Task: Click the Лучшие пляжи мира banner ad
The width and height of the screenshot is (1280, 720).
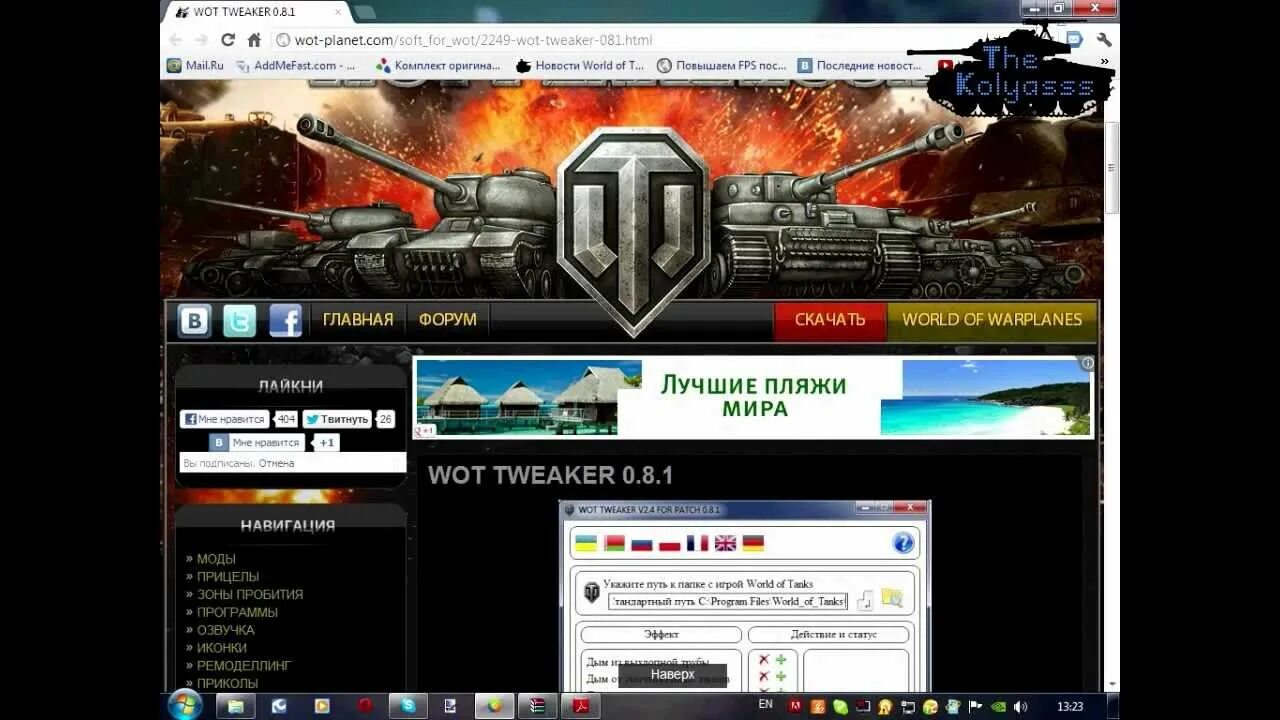Action: point(753,397)
